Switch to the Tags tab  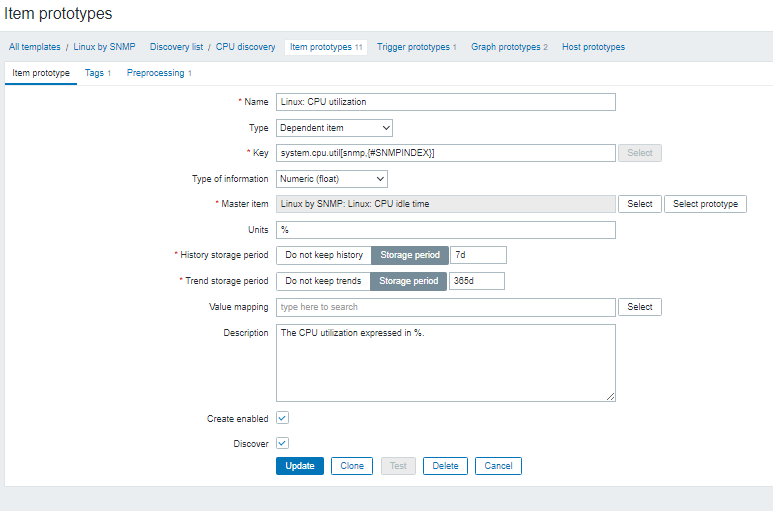pos(94,73)
